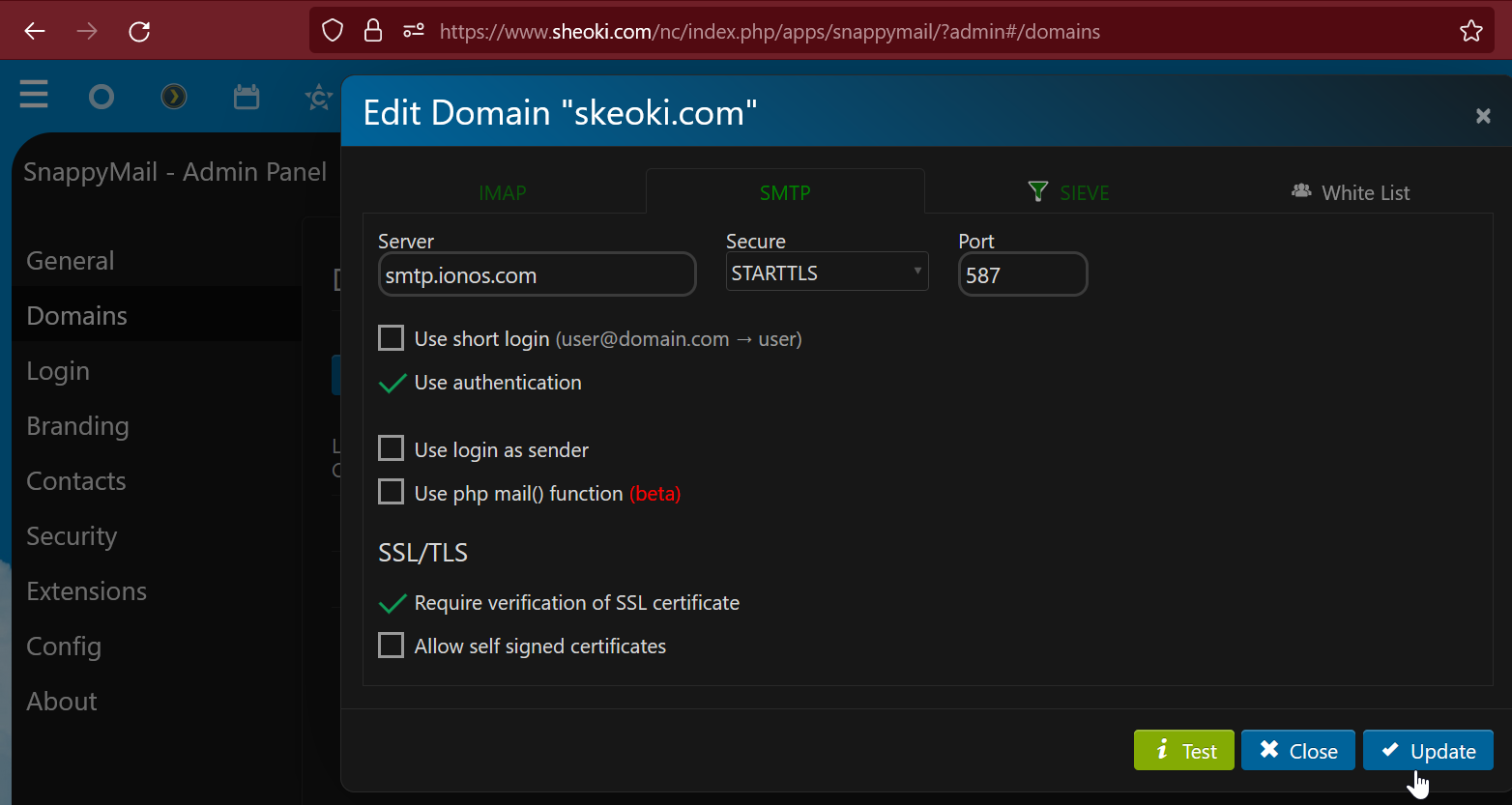The image size is (1512, 805).
Task: Open the Nextcloud circle dashboard icon
Action: pyautogui.click(x=102, y=97)
